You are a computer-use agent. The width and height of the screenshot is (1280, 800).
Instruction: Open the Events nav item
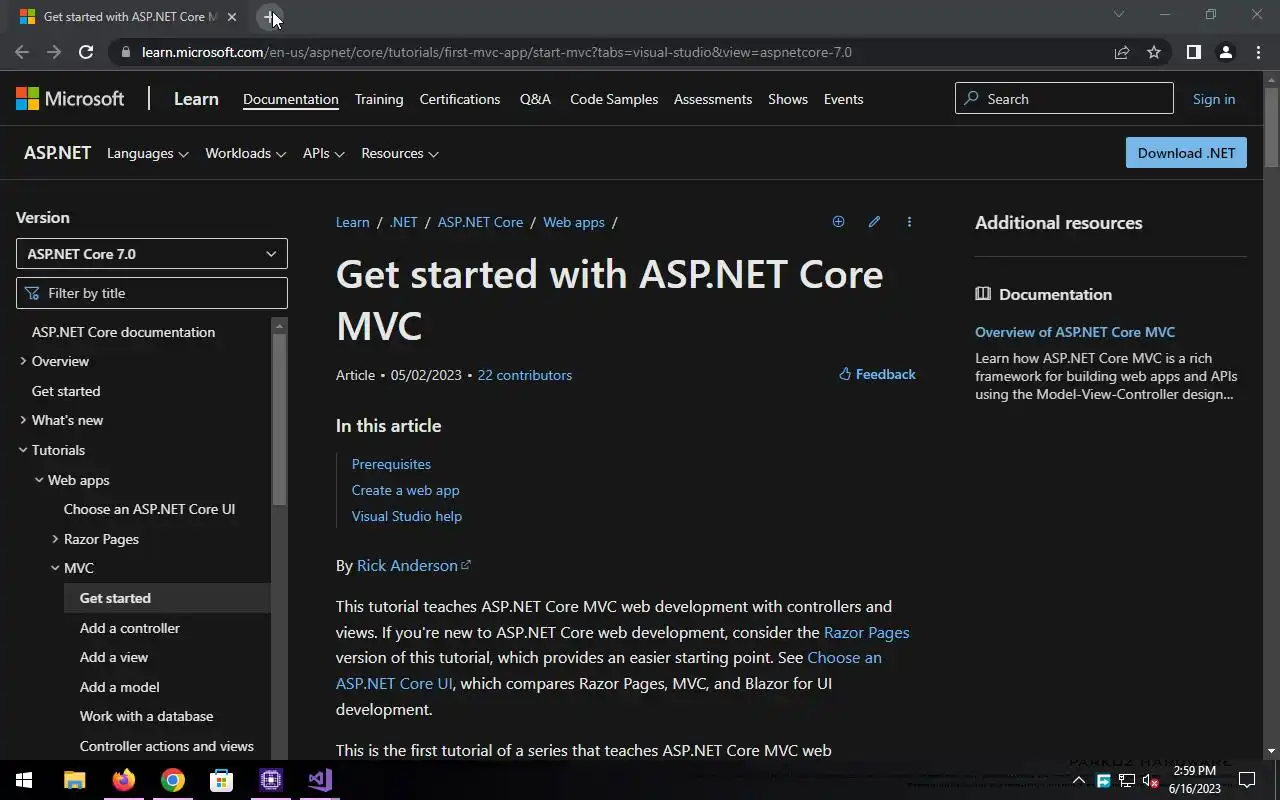[843, 99]
